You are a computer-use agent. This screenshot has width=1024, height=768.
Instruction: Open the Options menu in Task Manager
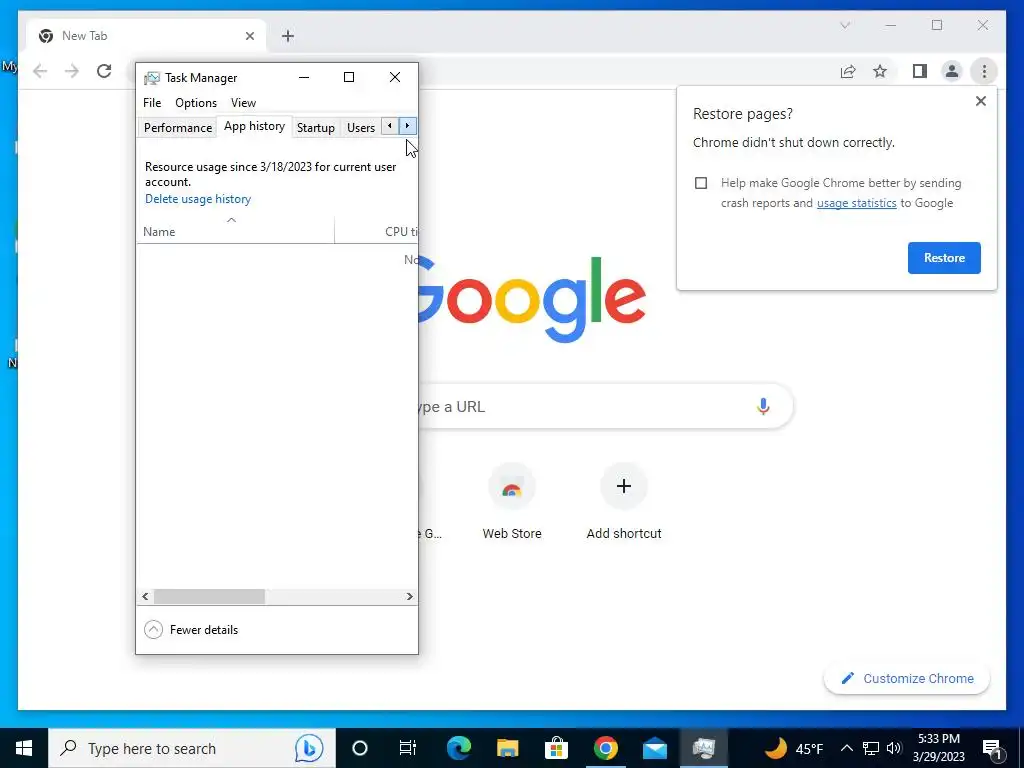click(195, 103)
